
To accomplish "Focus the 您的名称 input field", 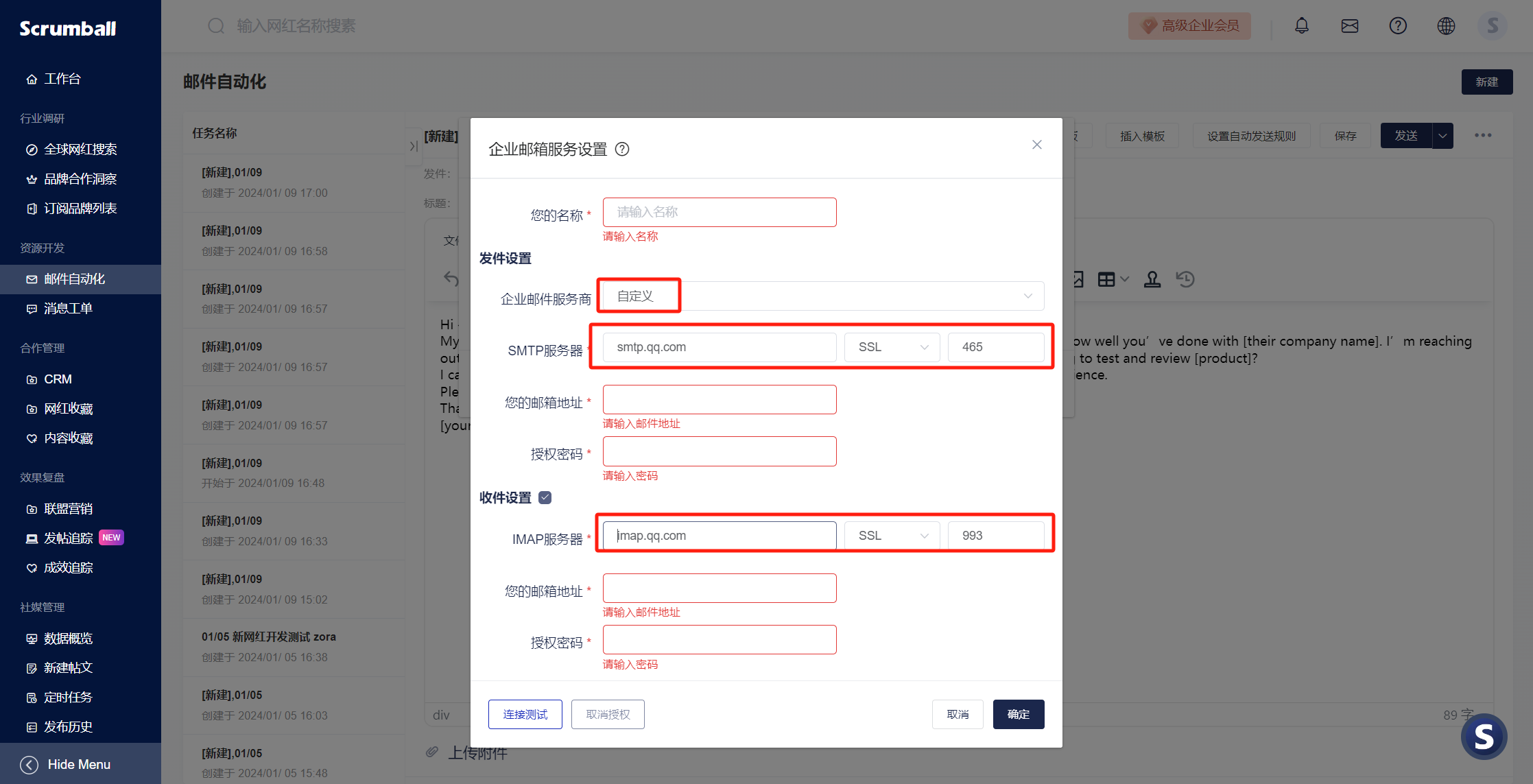I will (x=720, y=213).
